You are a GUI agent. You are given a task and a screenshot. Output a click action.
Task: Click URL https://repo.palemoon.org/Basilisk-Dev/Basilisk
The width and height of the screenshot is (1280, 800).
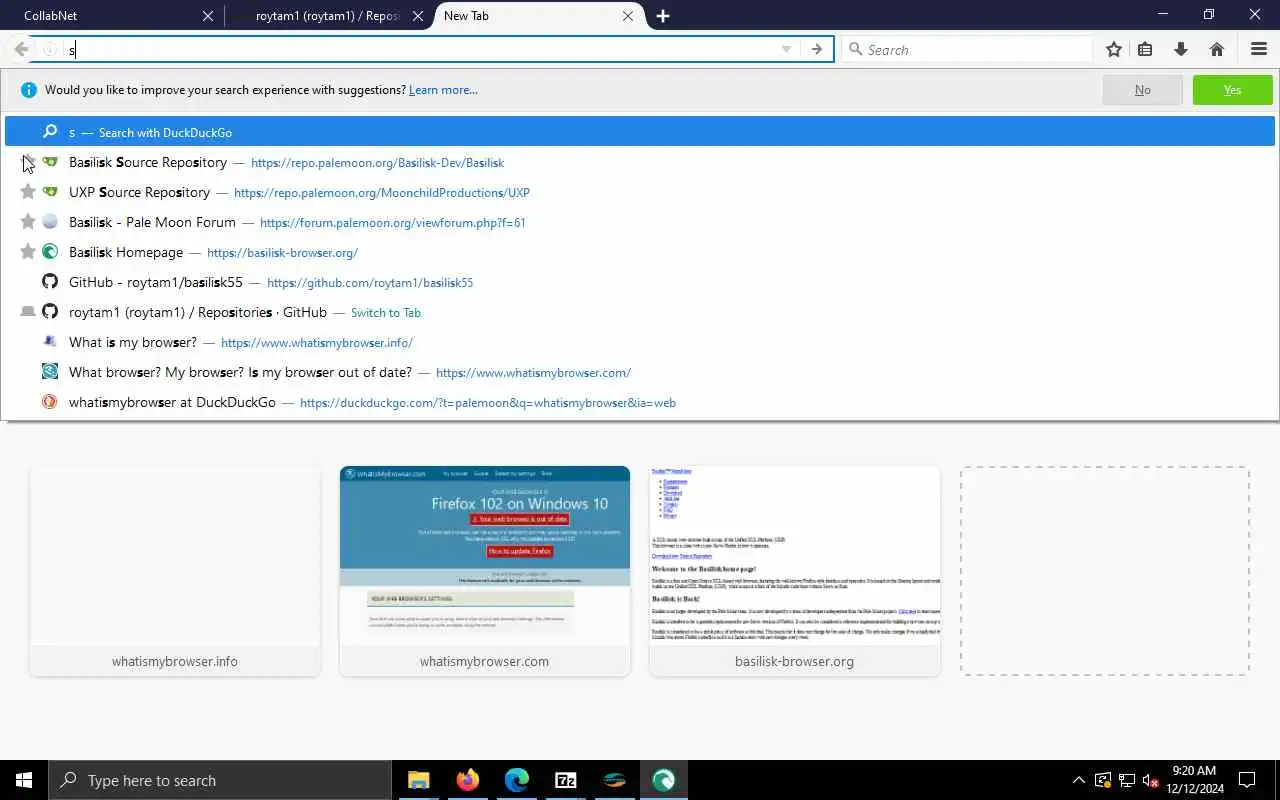[x=377, y=163]
